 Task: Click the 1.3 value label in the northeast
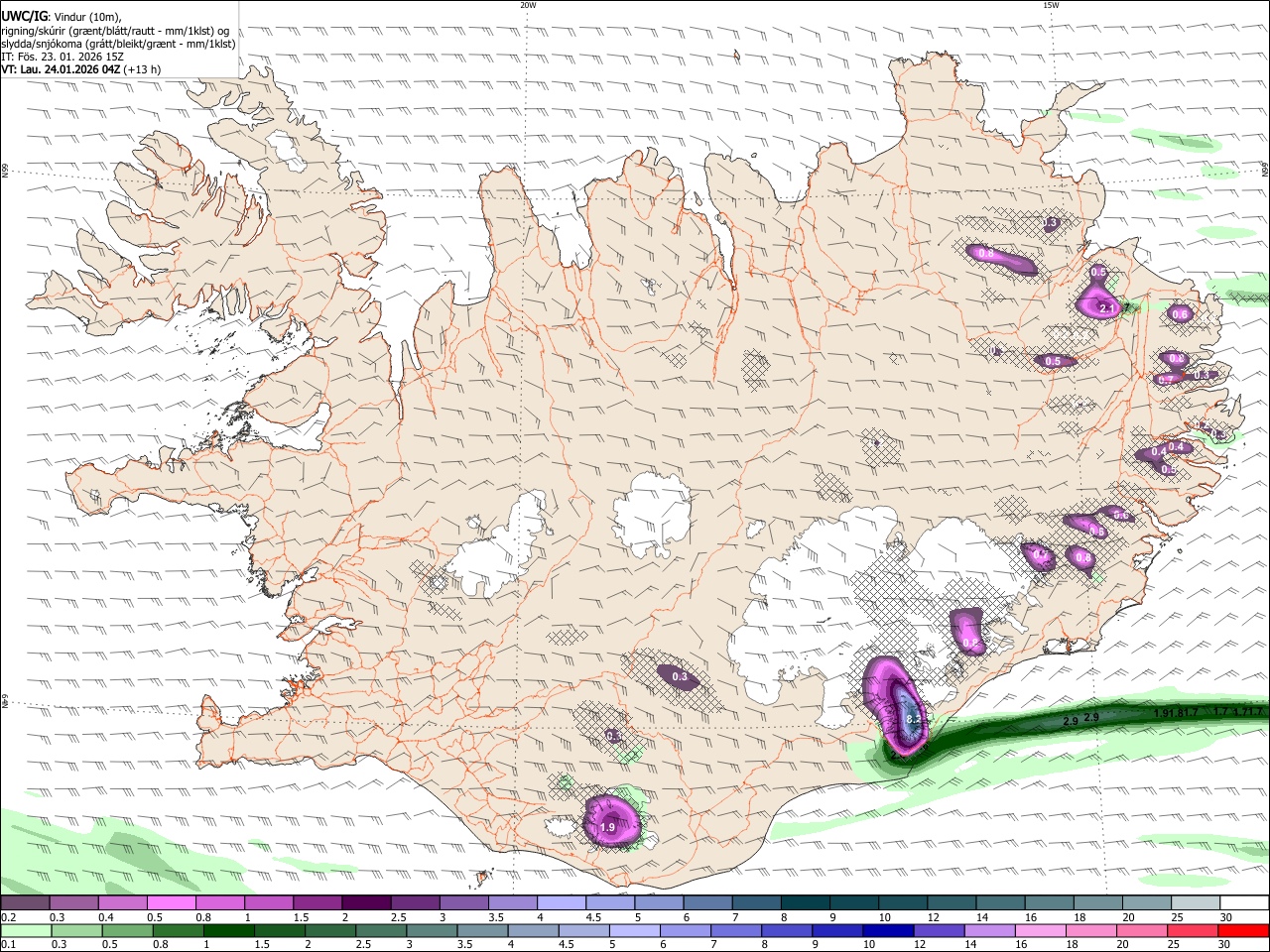pyautogui.click(x=1052, y=224)
